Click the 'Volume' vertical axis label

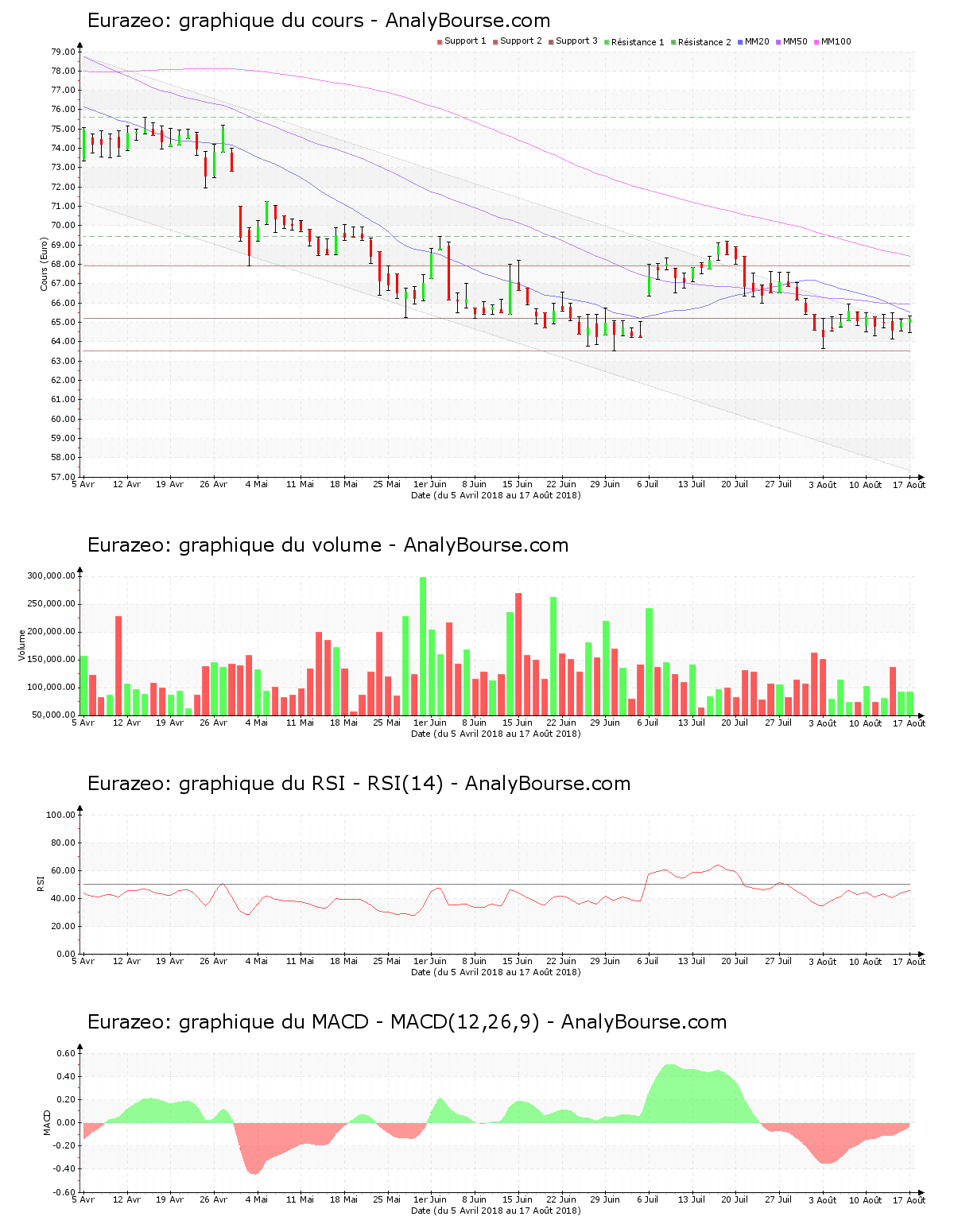(x=21, y=645)
